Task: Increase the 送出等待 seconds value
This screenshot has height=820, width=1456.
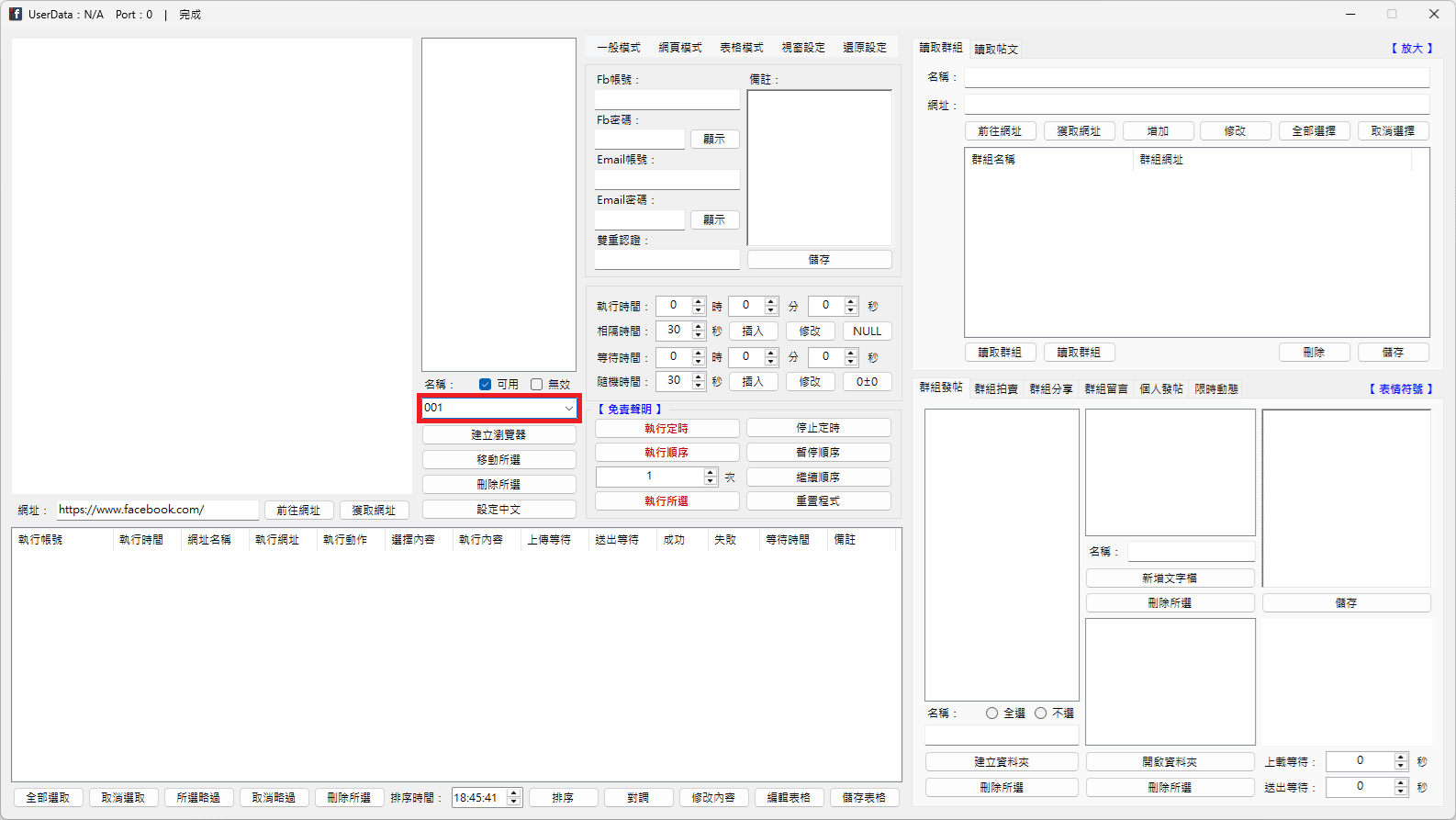Action: [x=1401, y=783]
